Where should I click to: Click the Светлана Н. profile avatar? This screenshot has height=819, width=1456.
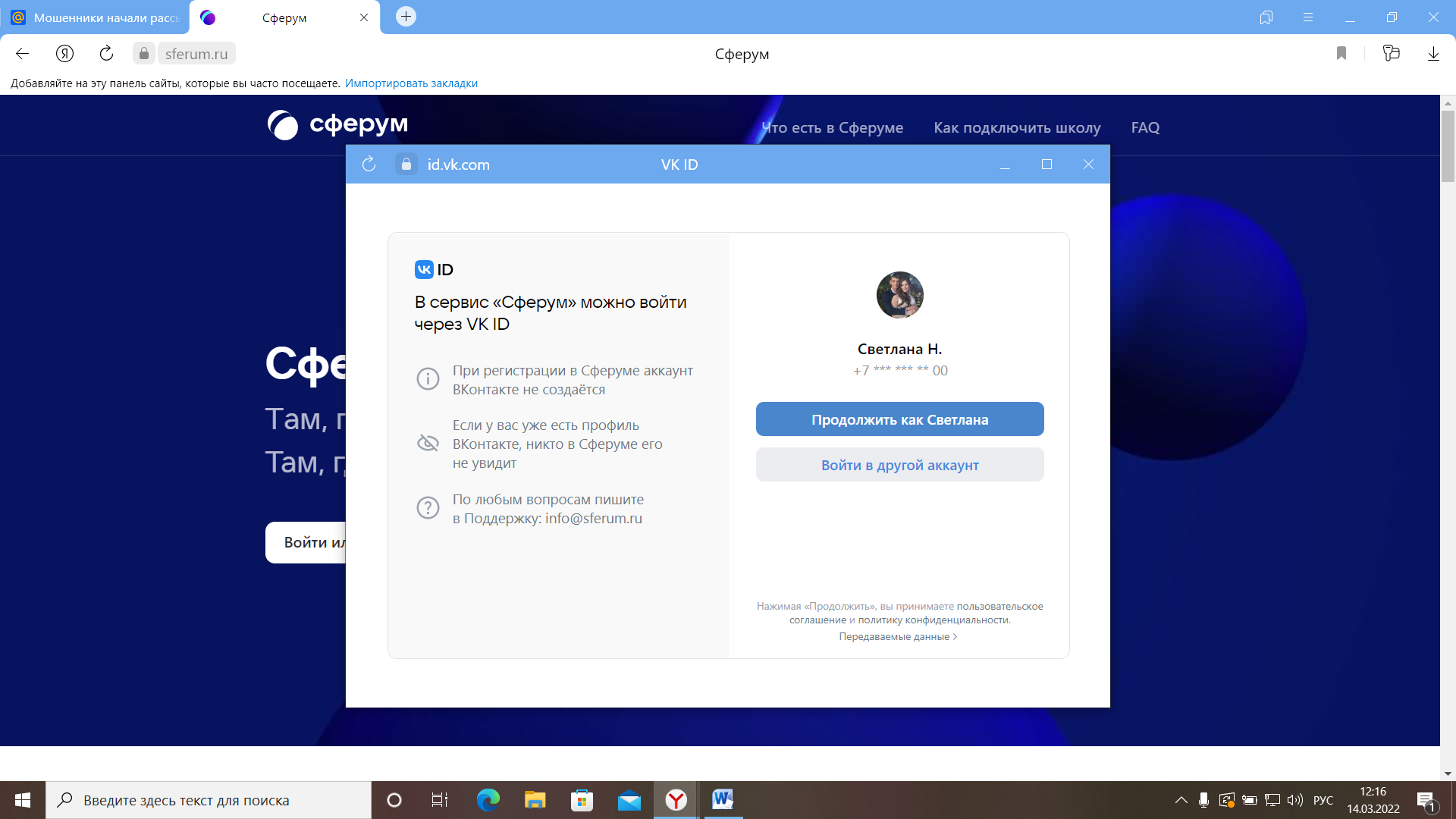pyautogui.click(x=900, y=295)
